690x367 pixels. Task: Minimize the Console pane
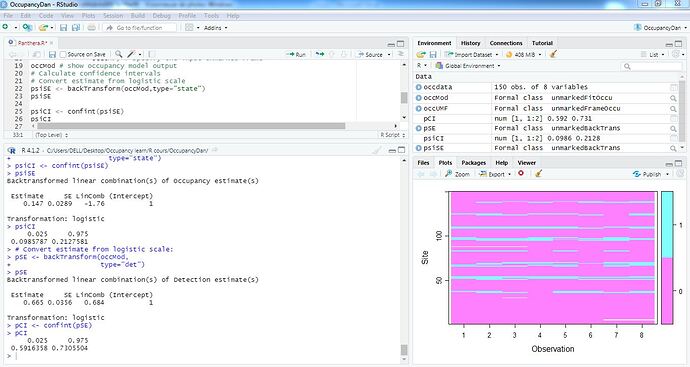click(x=392, y=150)
